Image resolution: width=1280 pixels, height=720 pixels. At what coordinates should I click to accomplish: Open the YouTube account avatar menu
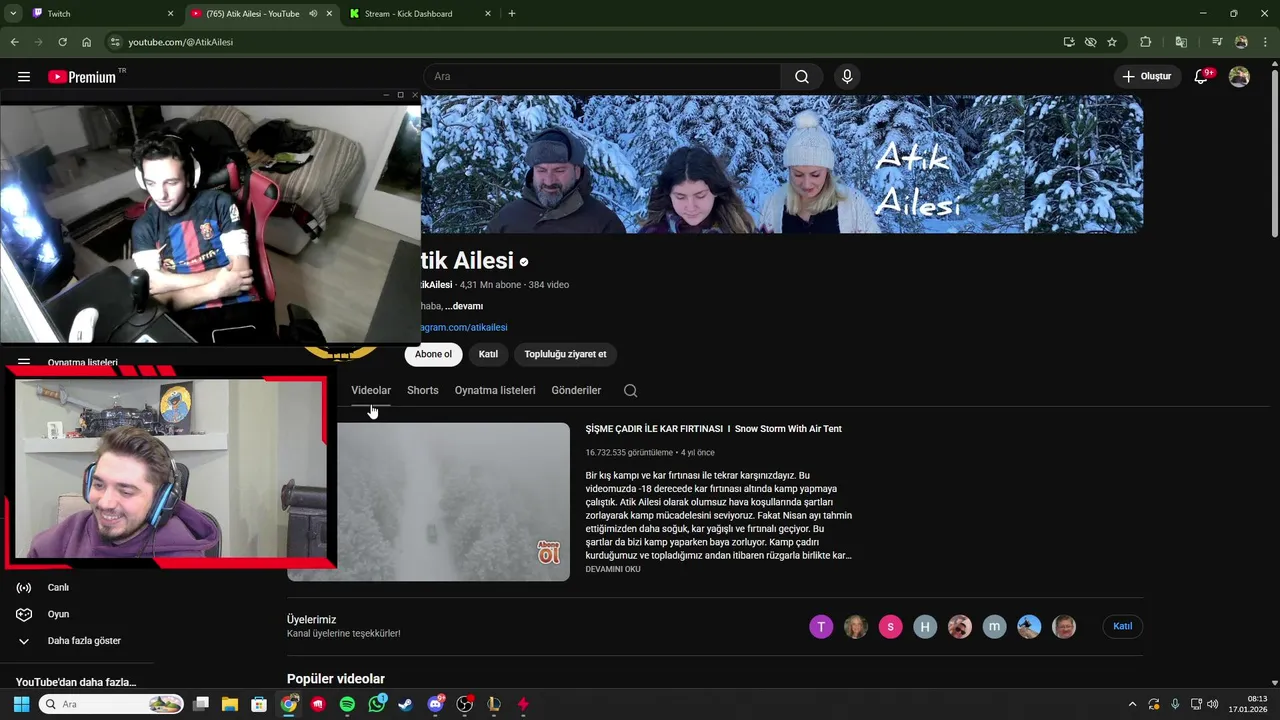click(x=1239, y=77)
